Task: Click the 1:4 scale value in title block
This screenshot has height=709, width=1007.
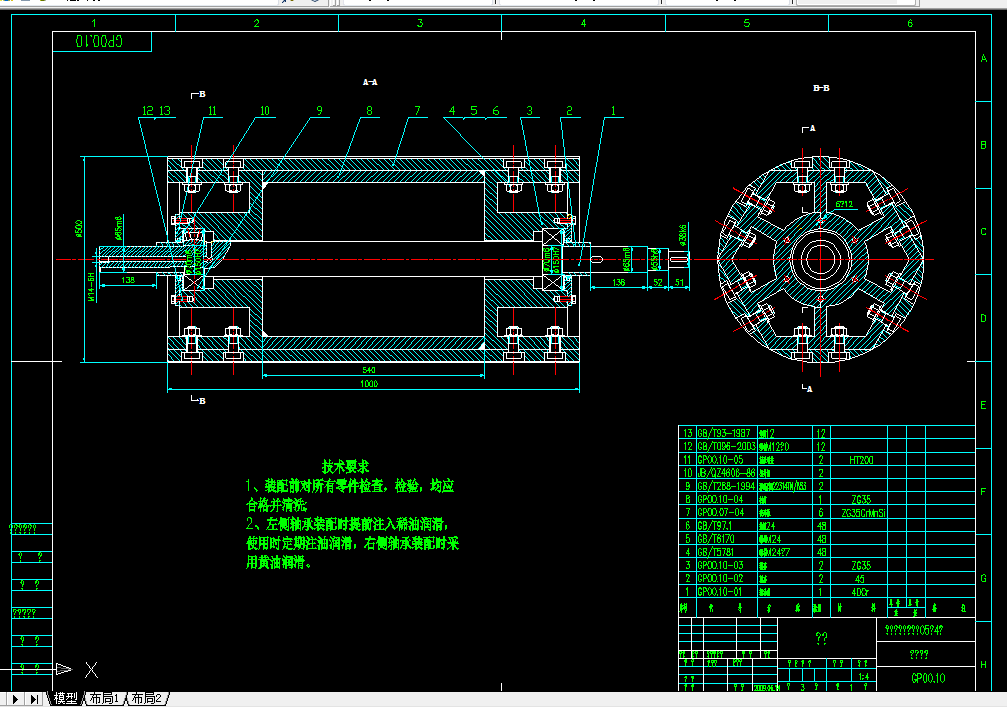Action: (864, 677)
